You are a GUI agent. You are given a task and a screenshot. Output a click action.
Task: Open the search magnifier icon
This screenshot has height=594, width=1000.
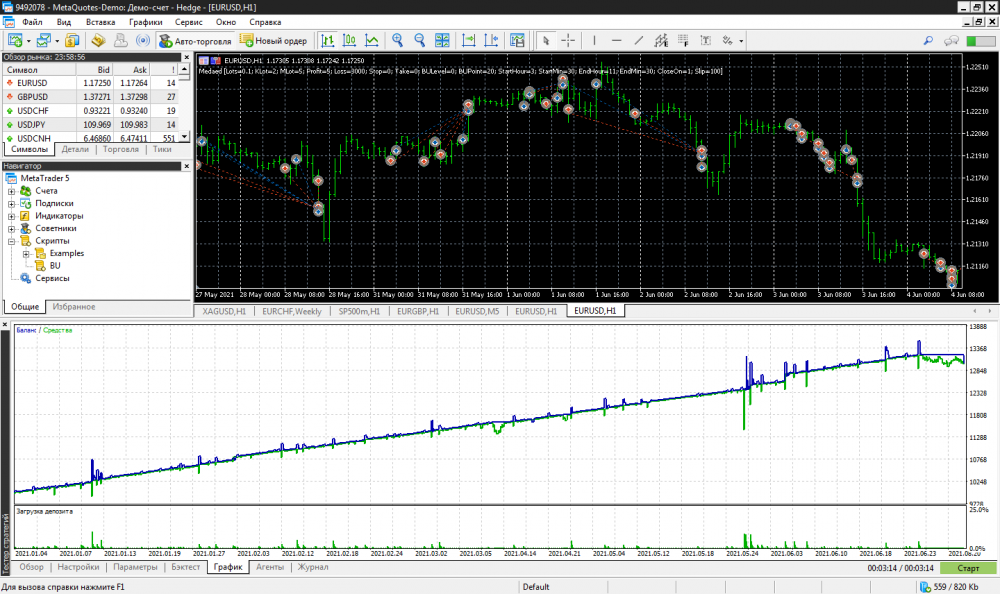928,41
